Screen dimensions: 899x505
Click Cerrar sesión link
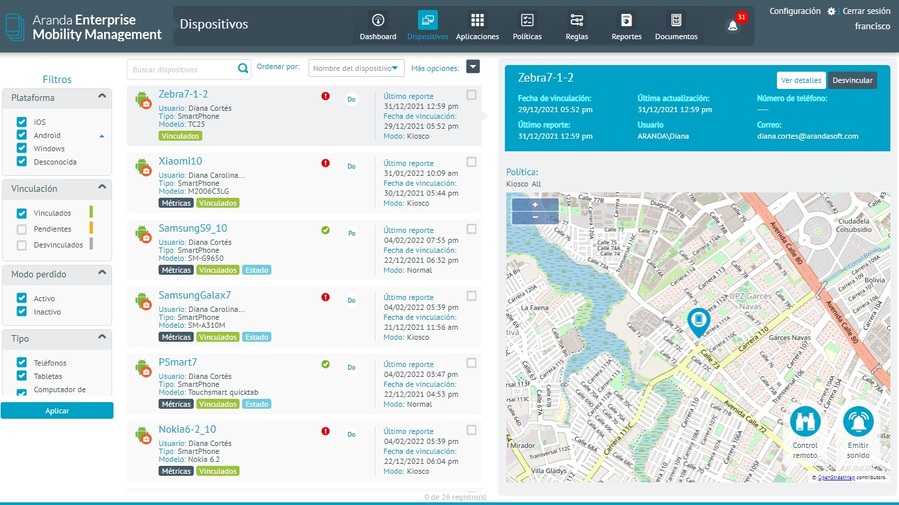[x=866, y=11]
